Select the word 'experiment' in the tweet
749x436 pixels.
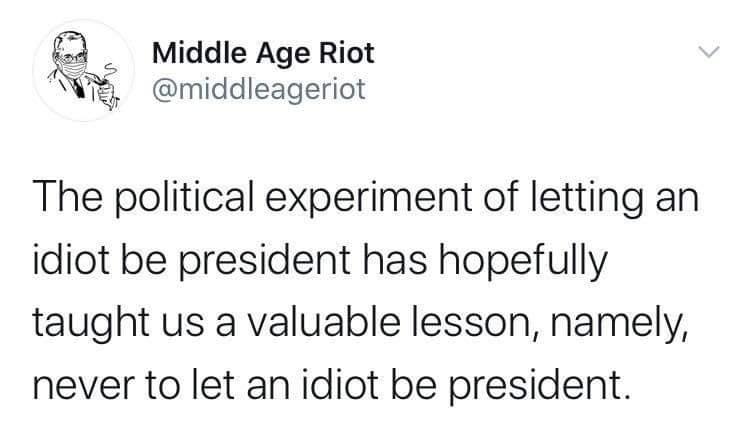coord(368,199)
